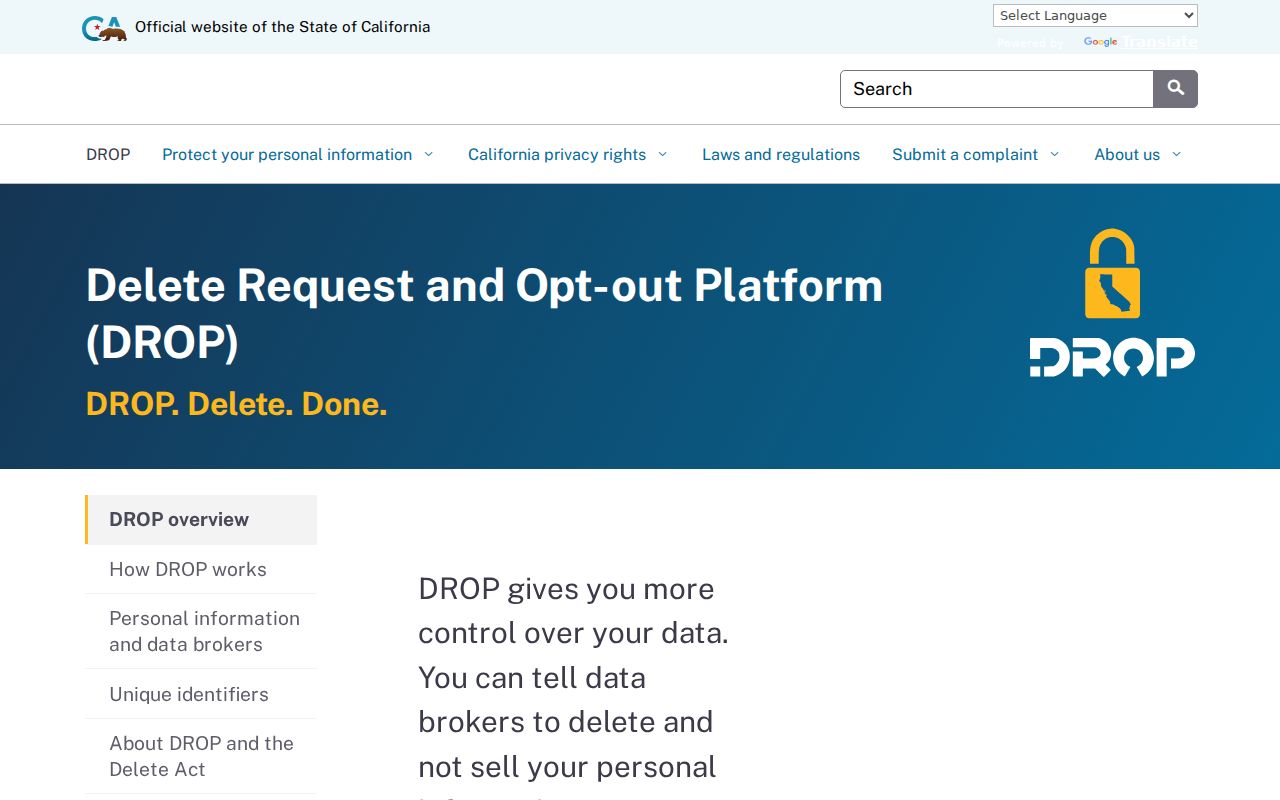Focus the Search input field
This screenshot has width=1280, height=800.
click(x=997, y=89)
